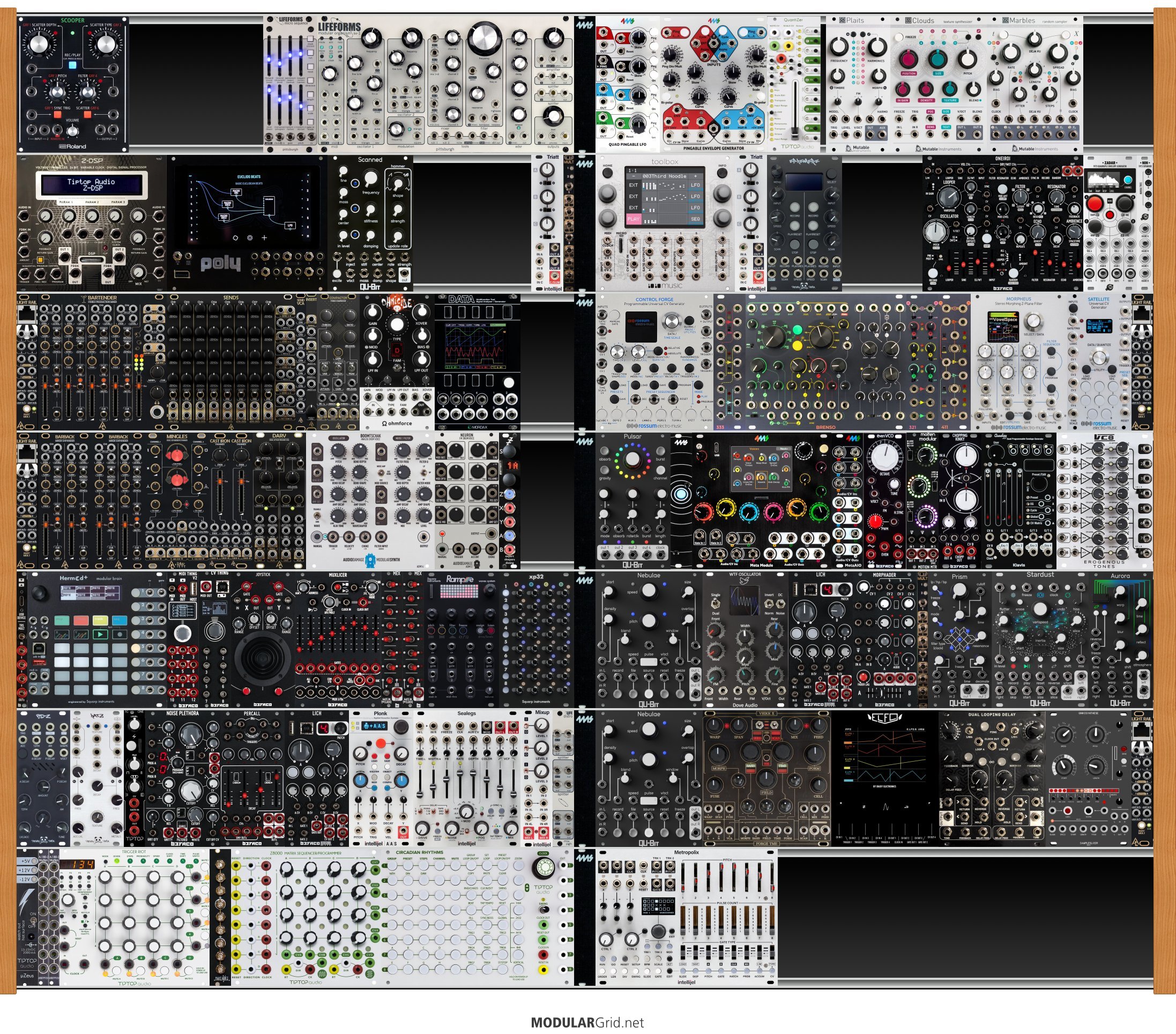Click the 4ms logo above Quad Pingable LFO
This screenshot has width=1176, height=1034.
(x=627, y=21)
